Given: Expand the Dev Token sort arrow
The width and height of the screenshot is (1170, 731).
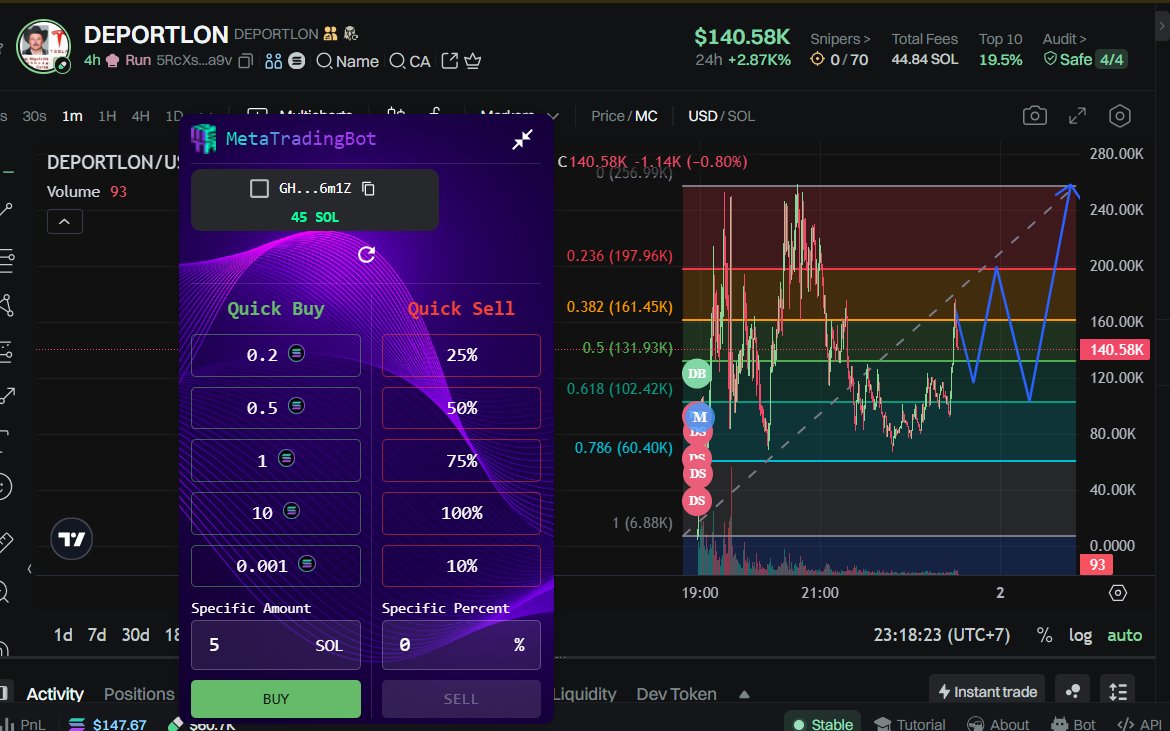Looking at the screenshot, I should (x=744, y=694).
